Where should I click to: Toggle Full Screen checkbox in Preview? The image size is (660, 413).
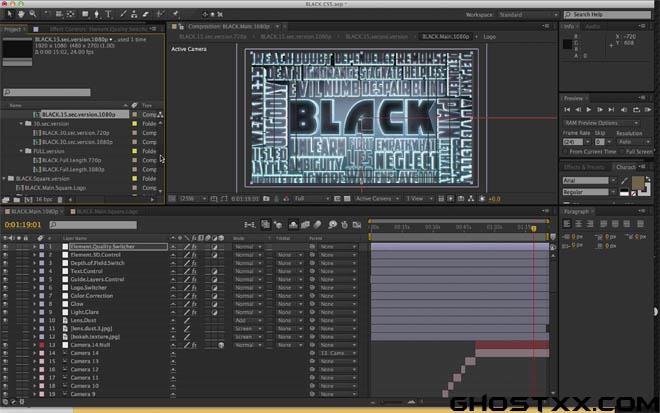621,152
